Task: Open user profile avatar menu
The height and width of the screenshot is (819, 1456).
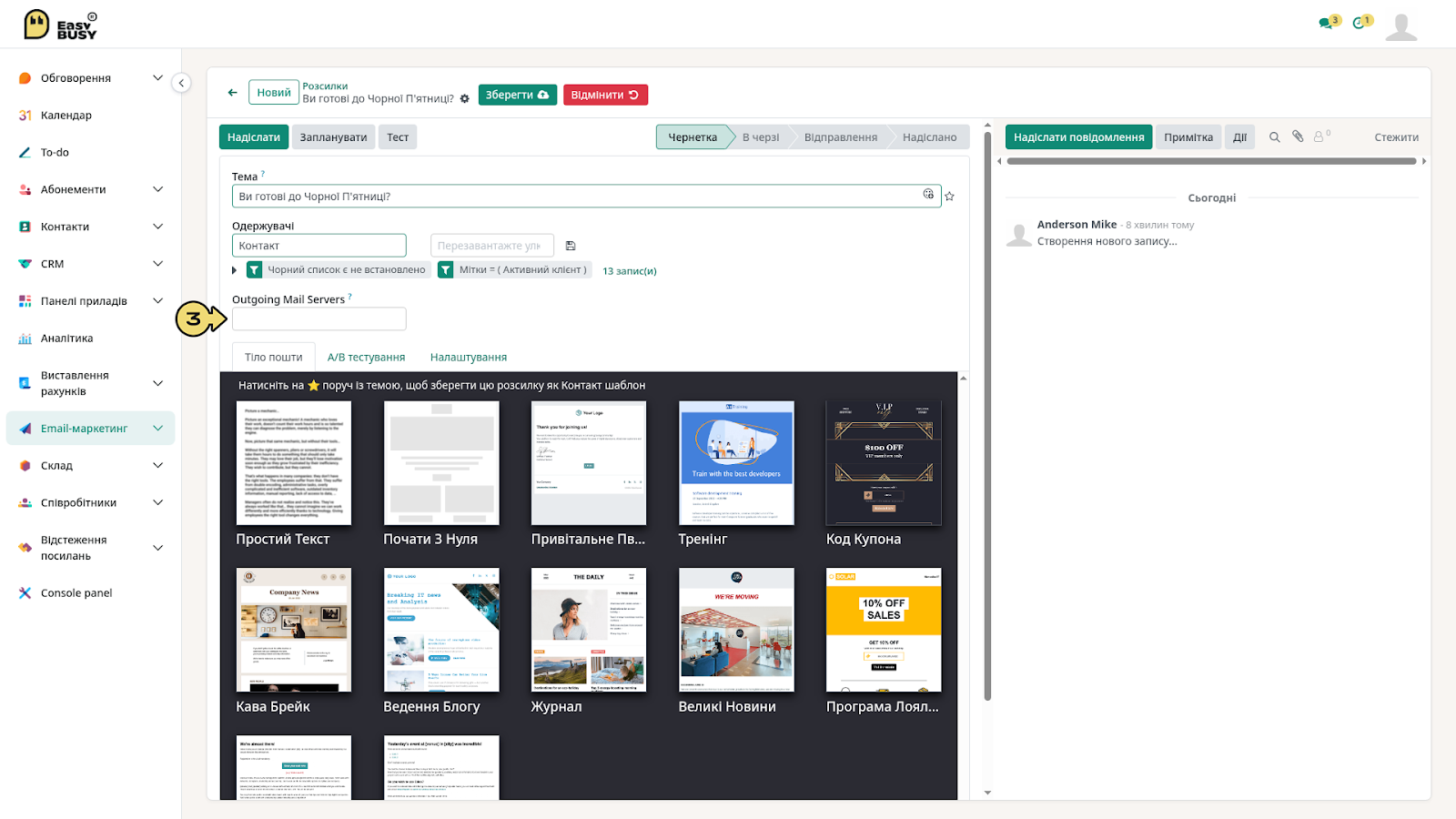Action: pos(1400,26)
